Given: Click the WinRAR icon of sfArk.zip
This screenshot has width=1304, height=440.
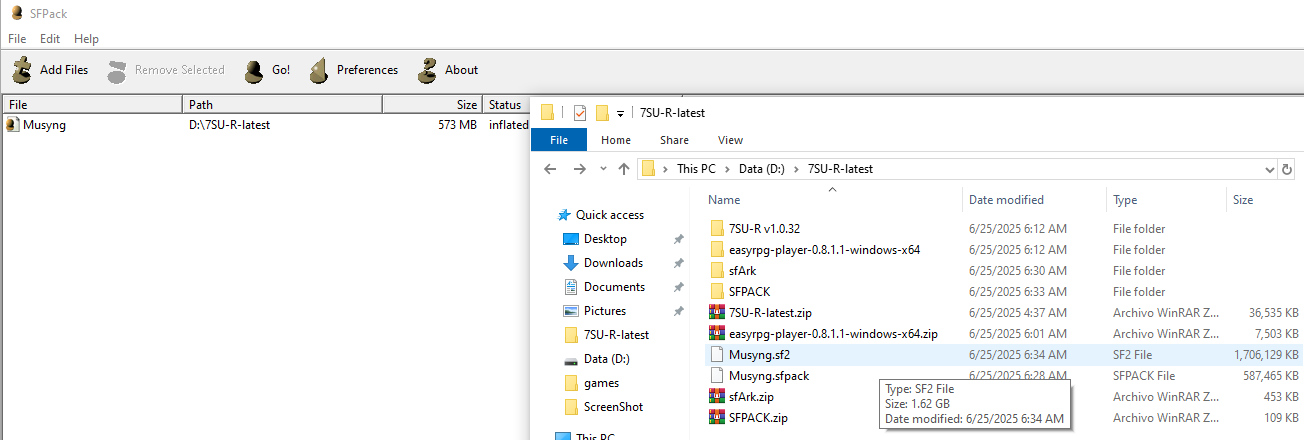Looking at the screenshot, I should (x=716, y=397).
